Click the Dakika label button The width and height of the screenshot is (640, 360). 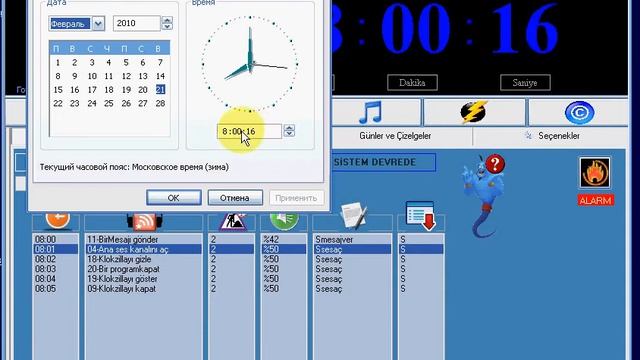pos(412,82)
